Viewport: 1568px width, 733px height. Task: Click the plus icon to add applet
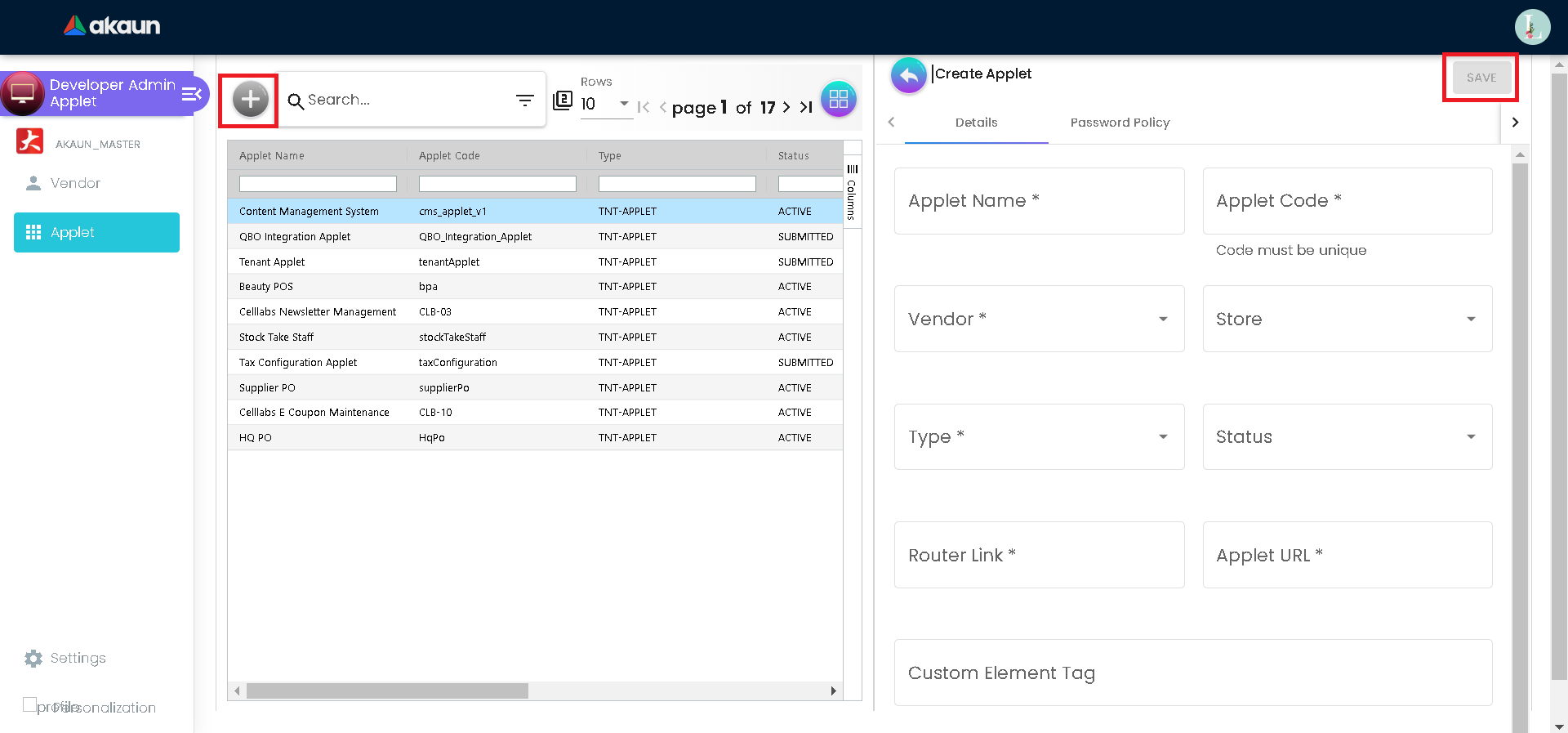point(250,100)
